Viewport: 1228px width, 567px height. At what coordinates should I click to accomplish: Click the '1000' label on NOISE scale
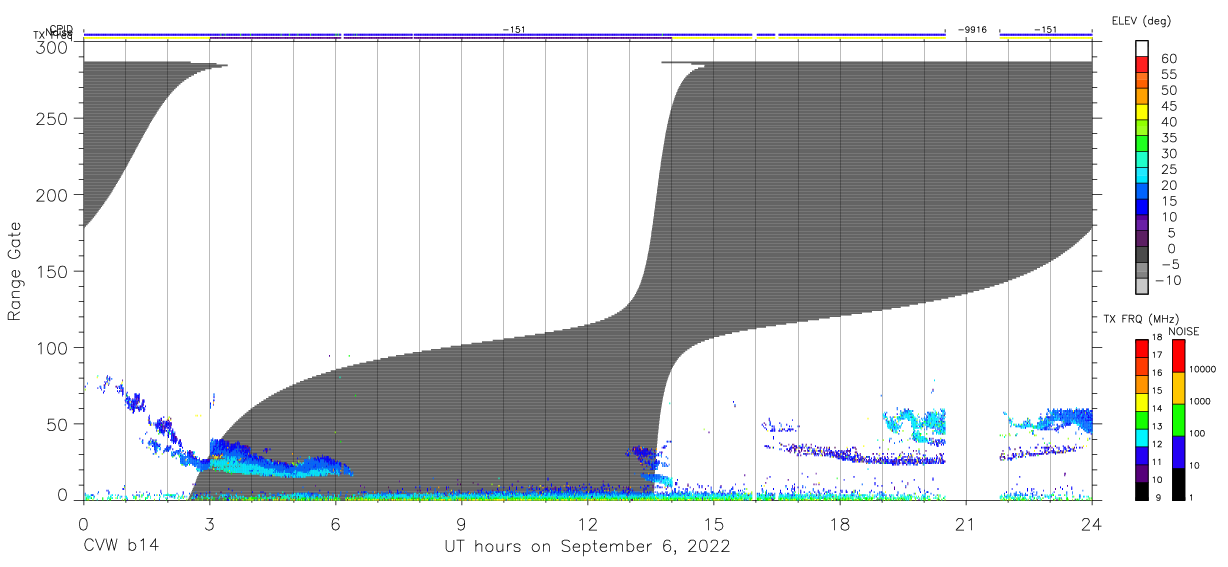click(x=1201, y=404)
